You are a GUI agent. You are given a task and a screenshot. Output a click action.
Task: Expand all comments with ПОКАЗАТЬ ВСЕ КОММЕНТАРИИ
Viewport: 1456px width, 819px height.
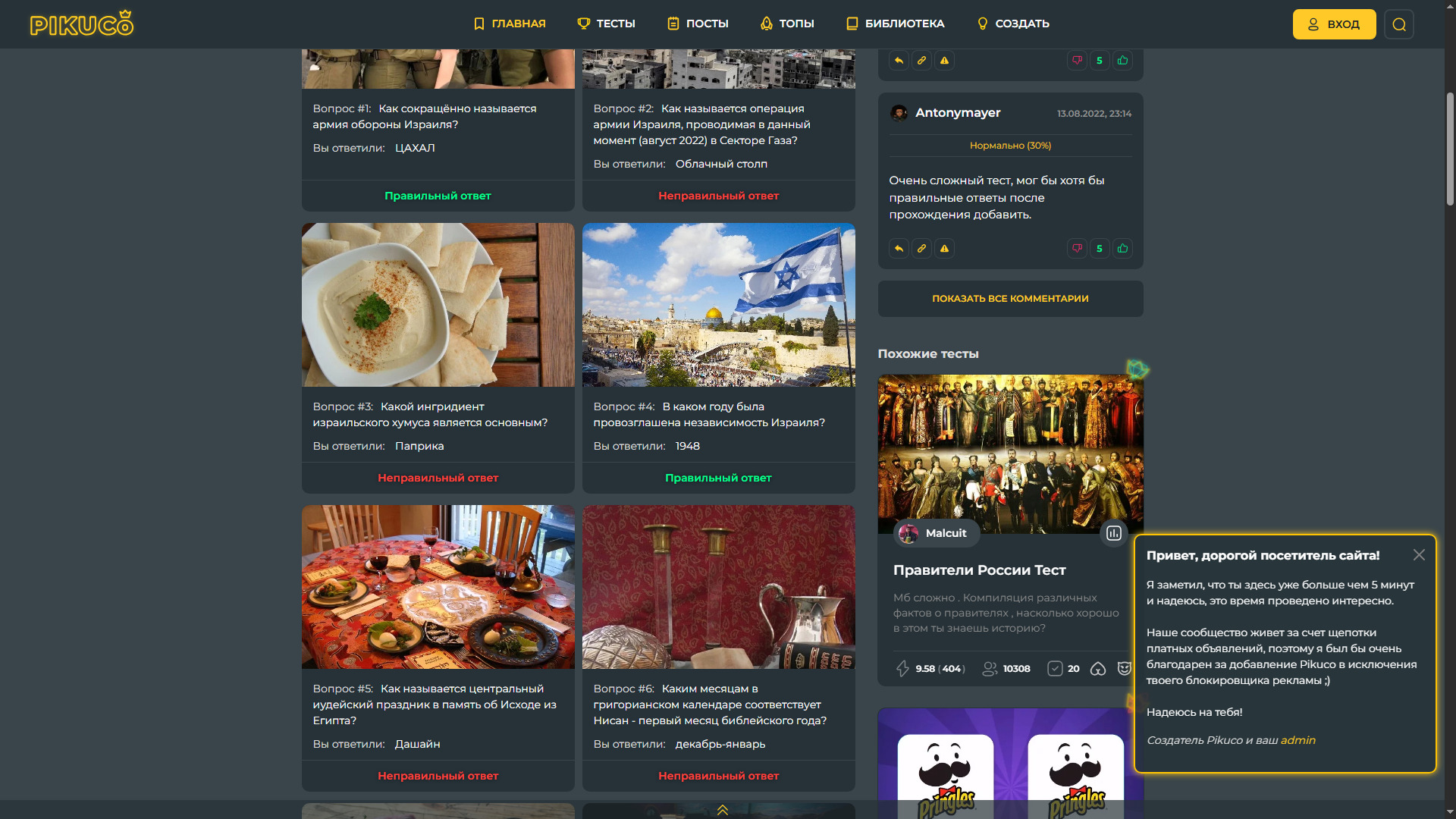1010,299
